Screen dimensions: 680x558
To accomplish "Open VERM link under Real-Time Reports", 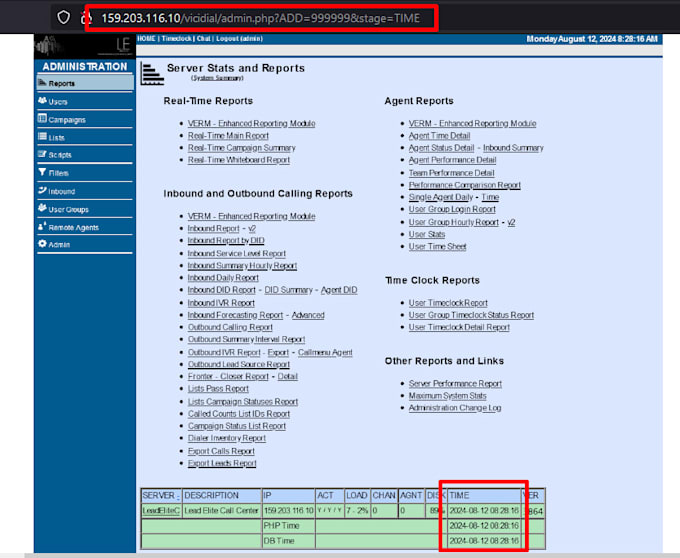I will (252, 124).
